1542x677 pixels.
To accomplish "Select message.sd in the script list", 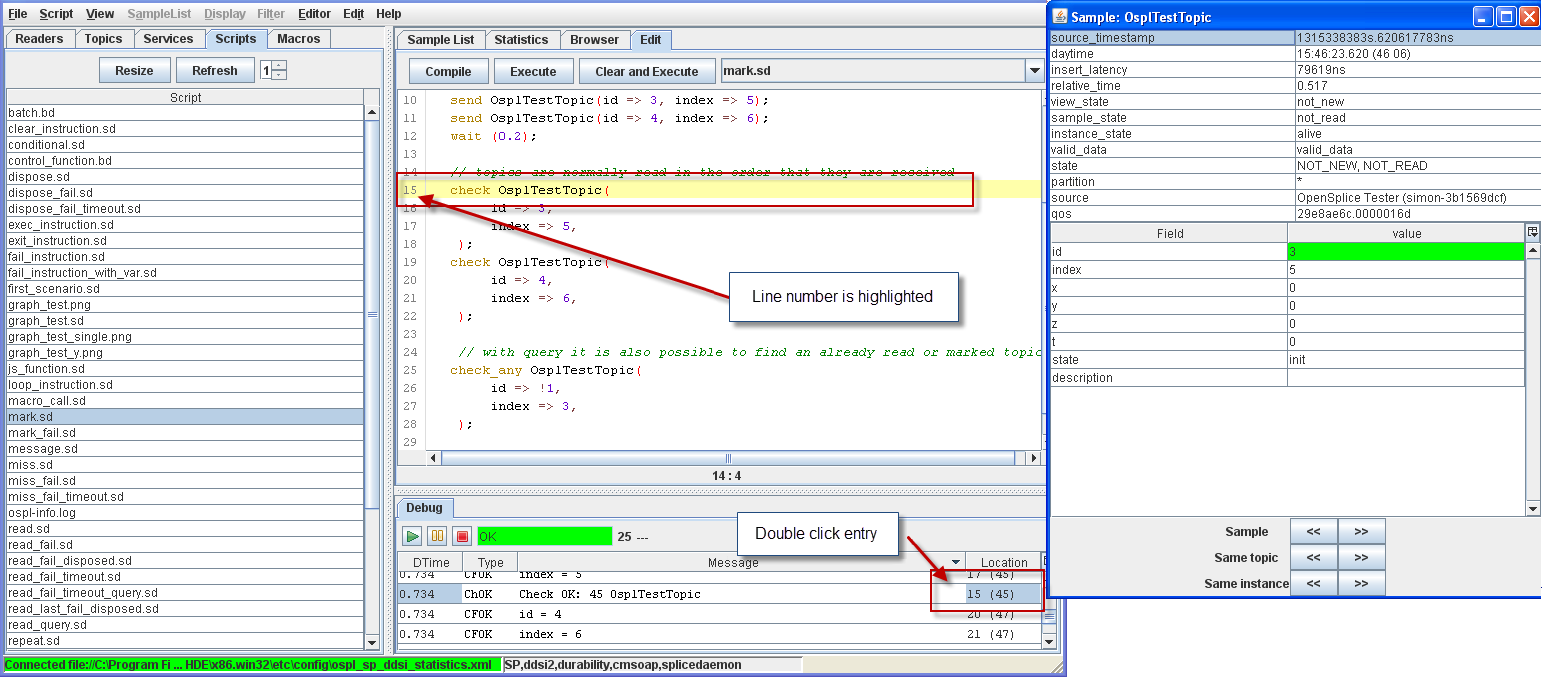I will point(185,449).
